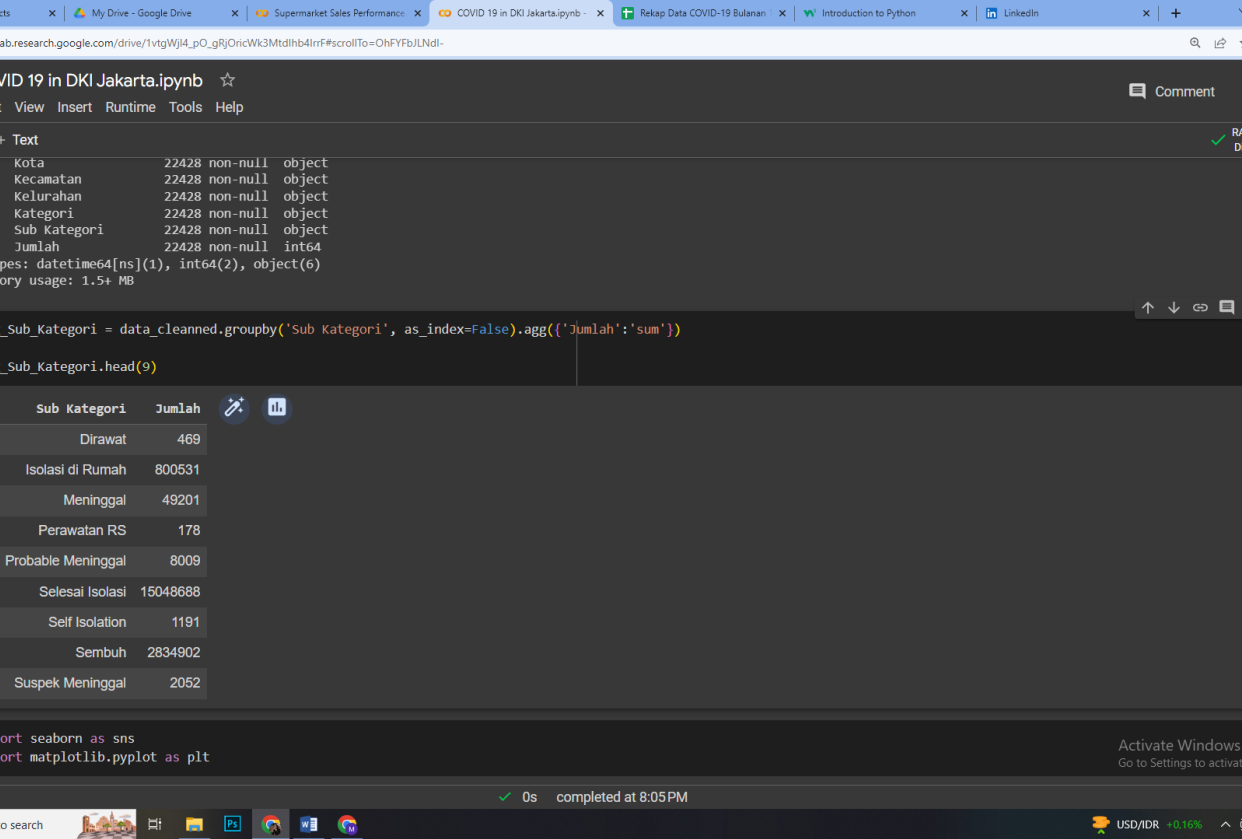Click the import seaborn as sns line
The width and height of the screenshot is (1242, 839).
(x=67, y=739)
